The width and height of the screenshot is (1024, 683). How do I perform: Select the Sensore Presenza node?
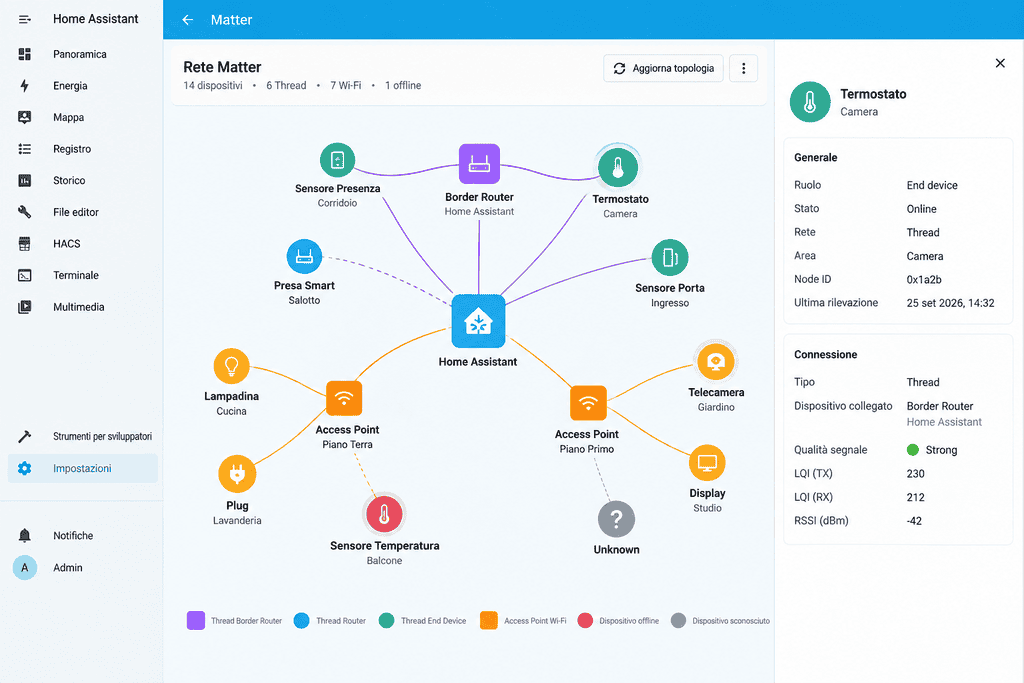[x=338, y=160]
